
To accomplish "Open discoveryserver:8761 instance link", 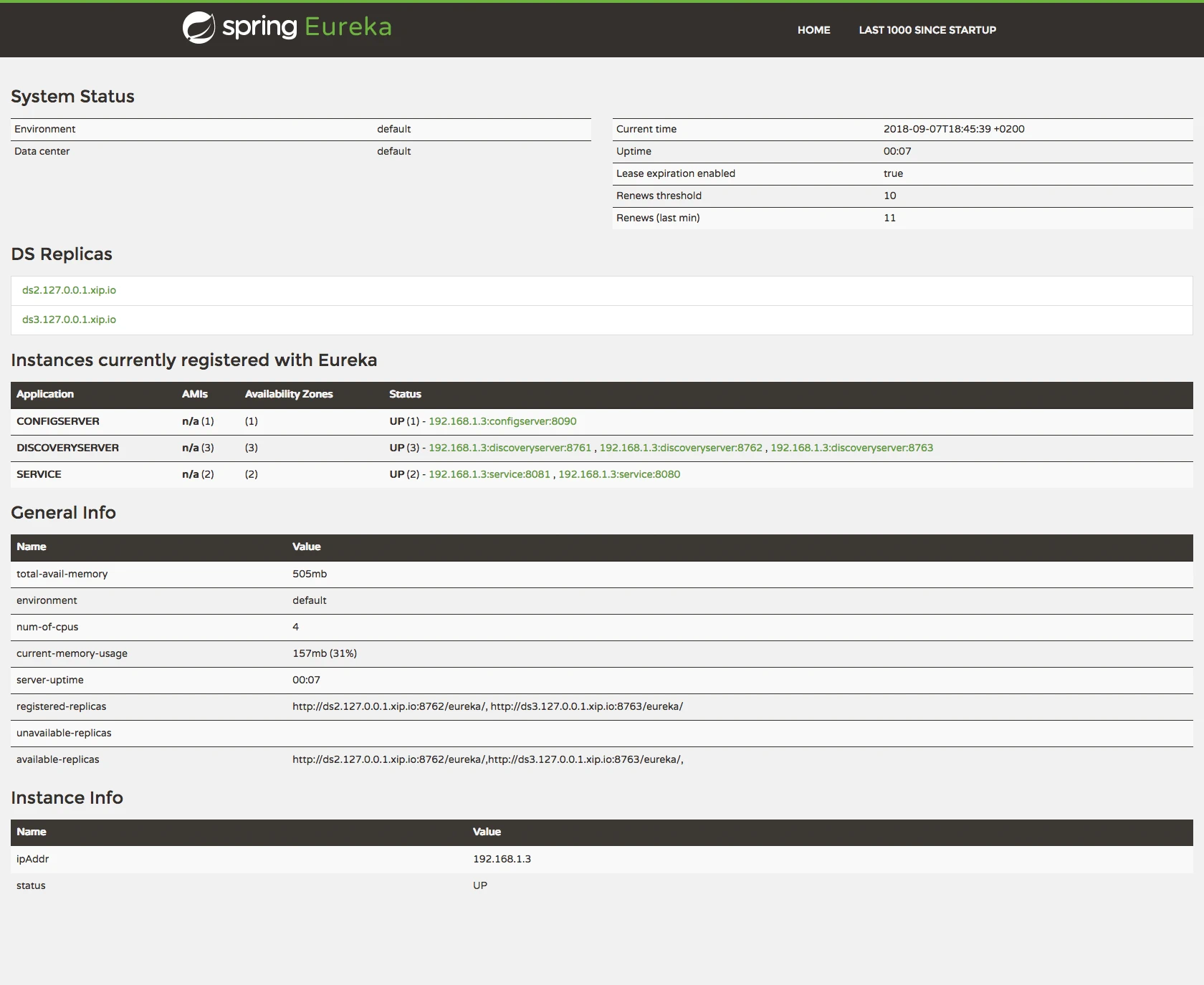I will tap(510, 448).
